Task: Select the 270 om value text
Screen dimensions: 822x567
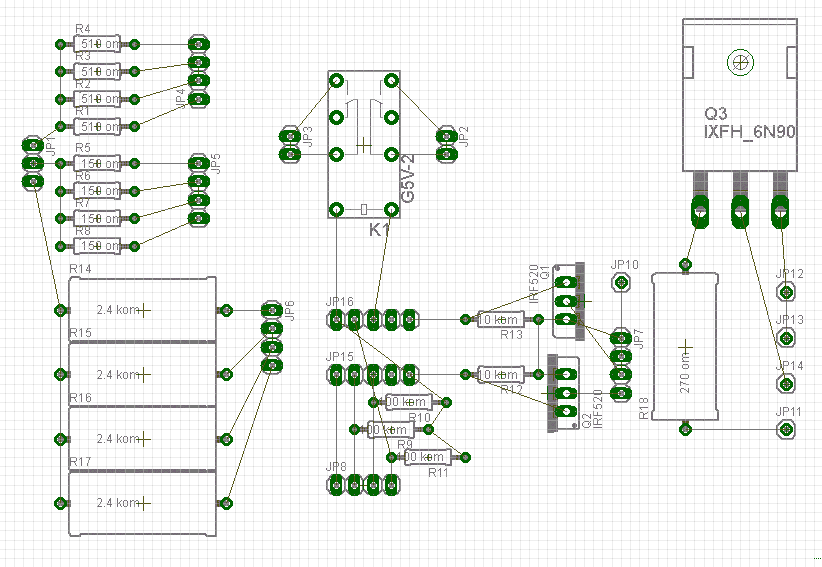Action: (685, 373)
